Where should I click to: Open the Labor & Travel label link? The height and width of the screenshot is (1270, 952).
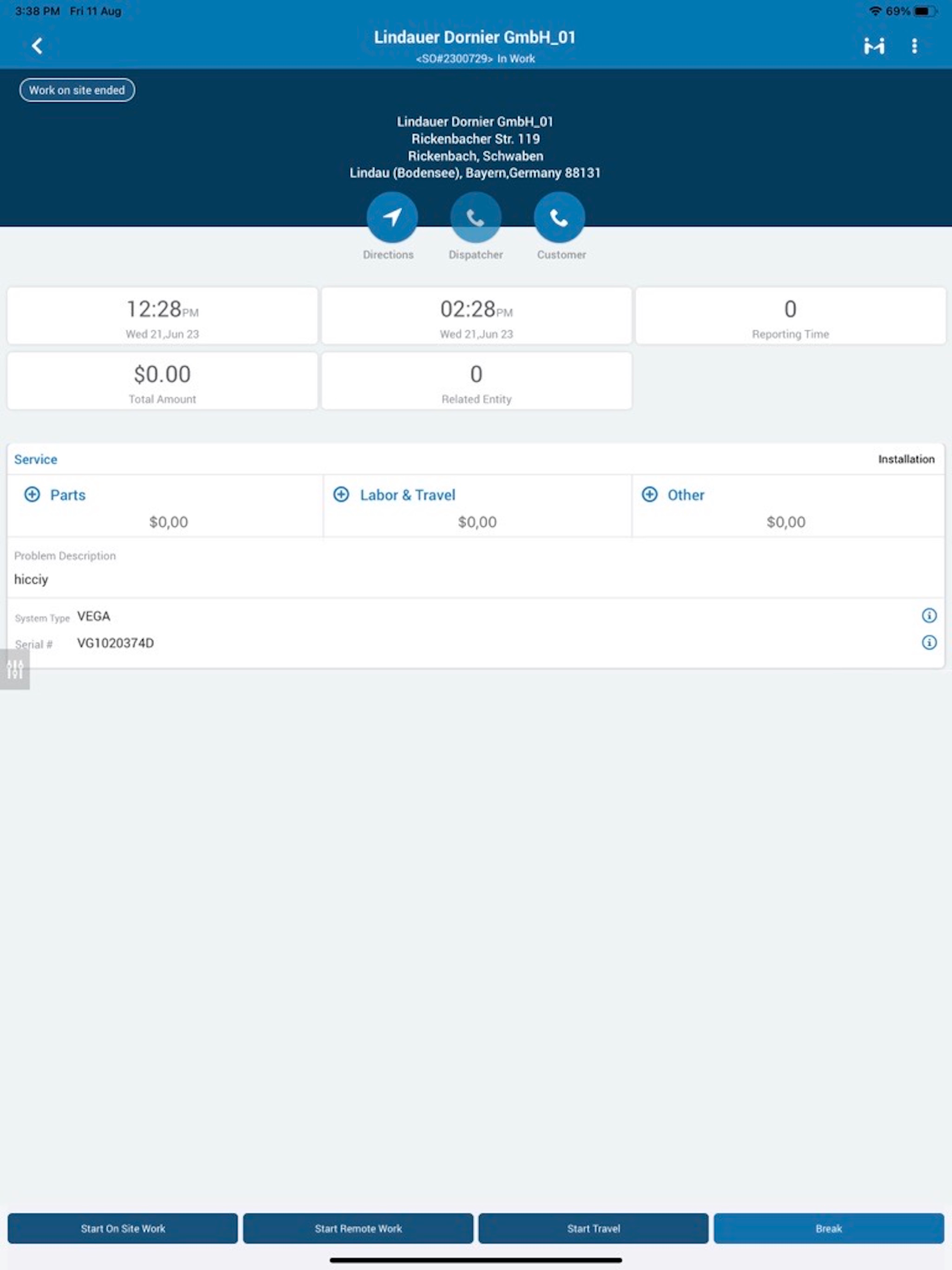(x=408, y=495)
